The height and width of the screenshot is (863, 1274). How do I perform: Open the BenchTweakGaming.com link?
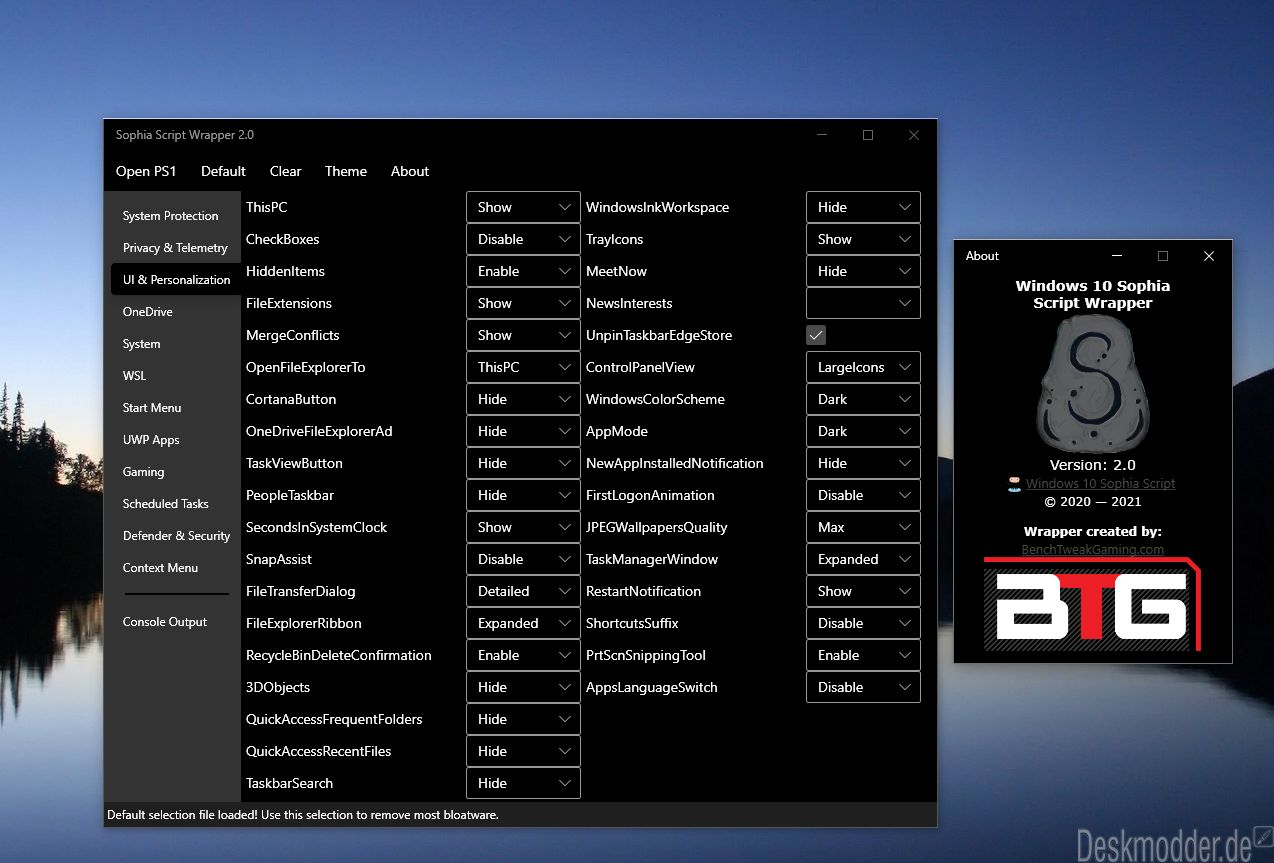(1093, 549)
